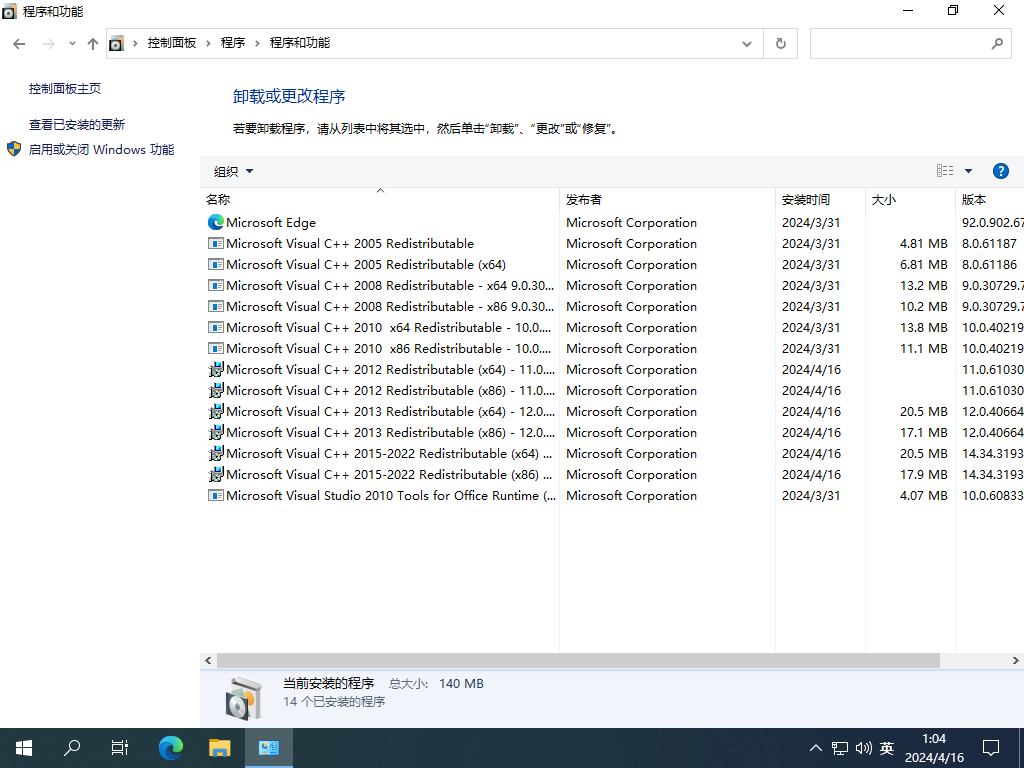Click the forward navigation arrow
This screenshot has height=768, width=1024.
[x=48, y=44]
